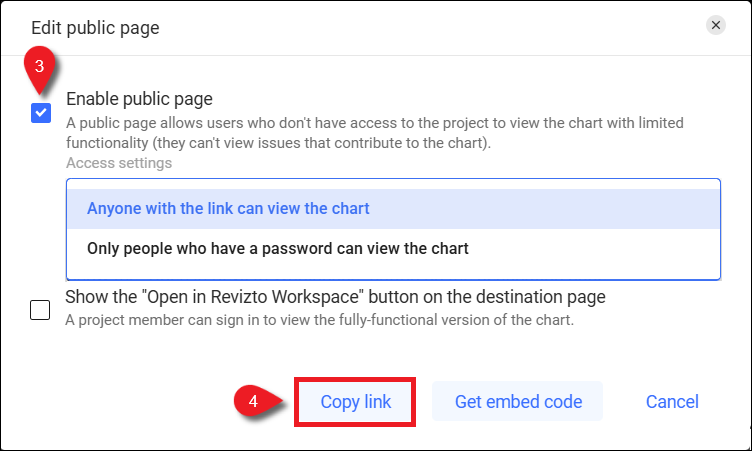
Task: Click the red step 3 marker
Action: (x=39, y=66)
